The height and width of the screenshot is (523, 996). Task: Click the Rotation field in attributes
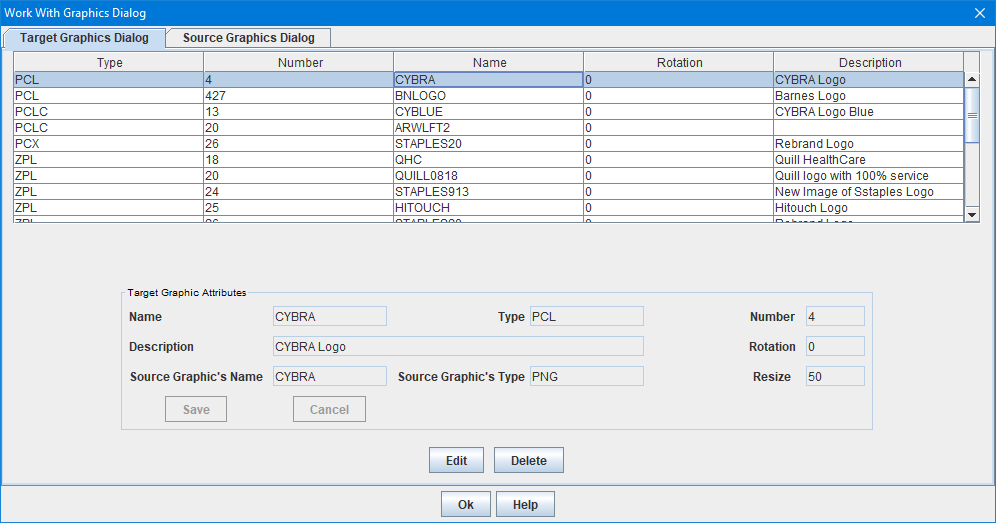coord(835,346)
